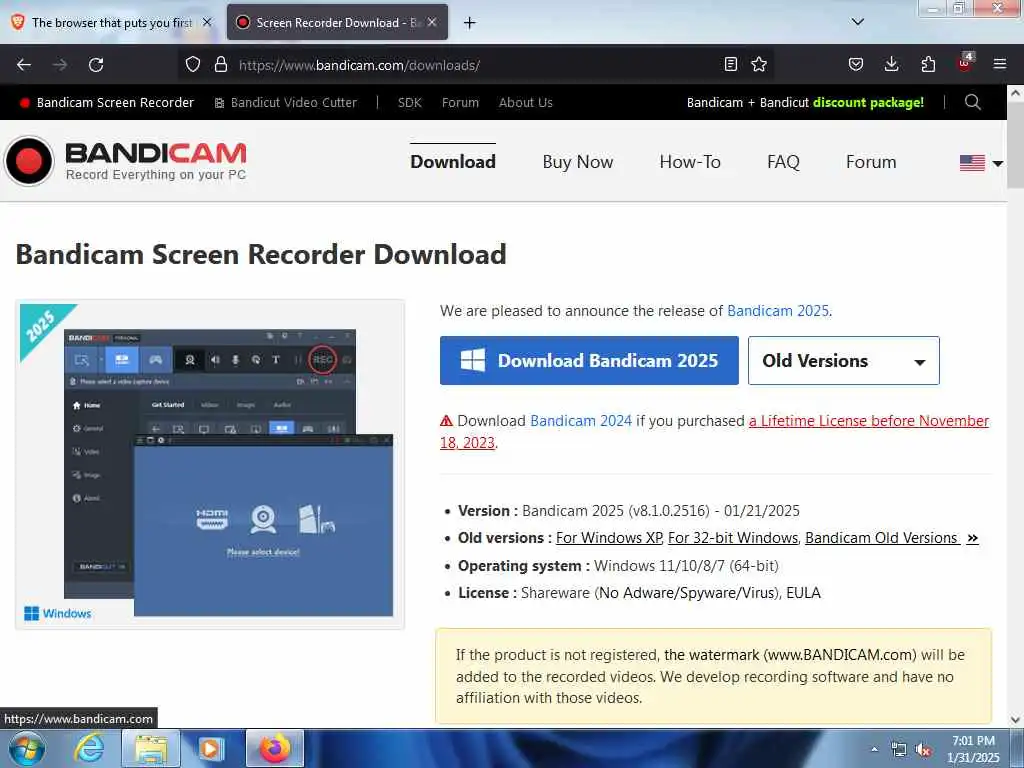The height and width of the screenshot is (768, 1024).
Task: Expand the Old Versions dropdown
Action: tap(844, 360)
